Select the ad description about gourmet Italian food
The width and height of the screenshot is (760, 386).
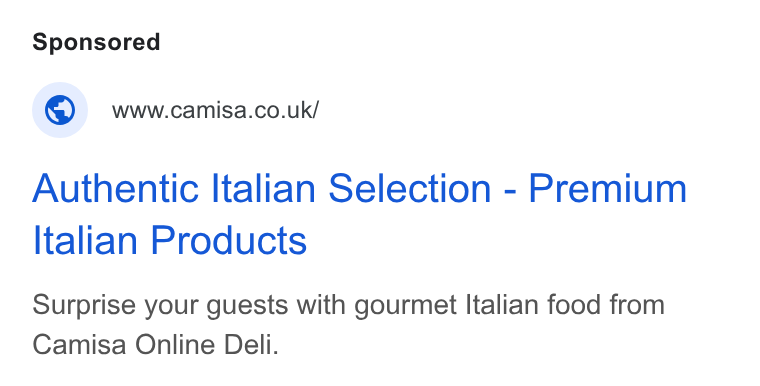pos(348,324)
